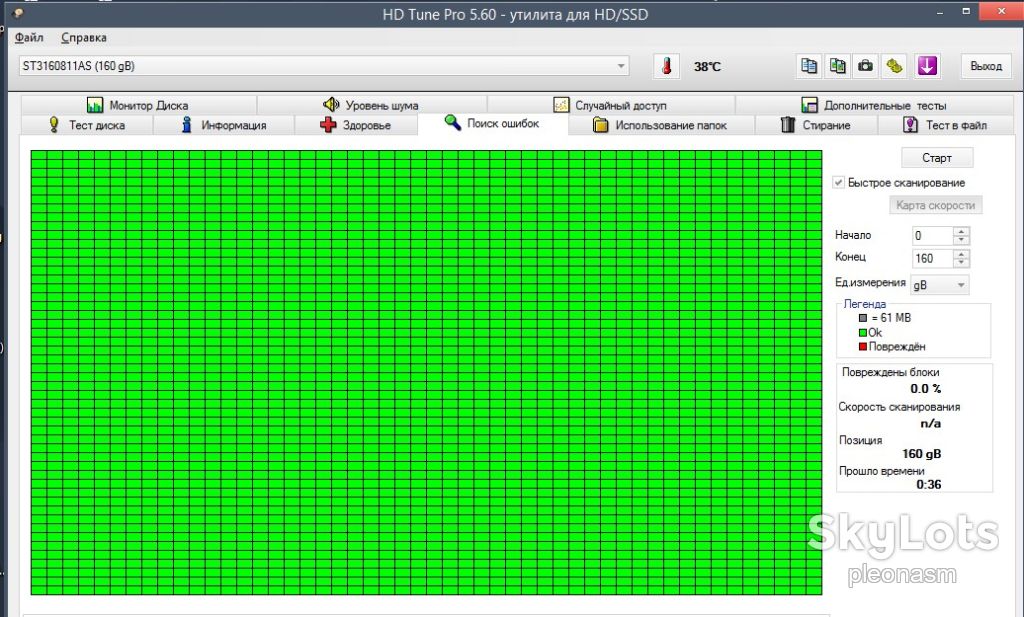
Task: Click the Выход button
Action: click(985, 66)
